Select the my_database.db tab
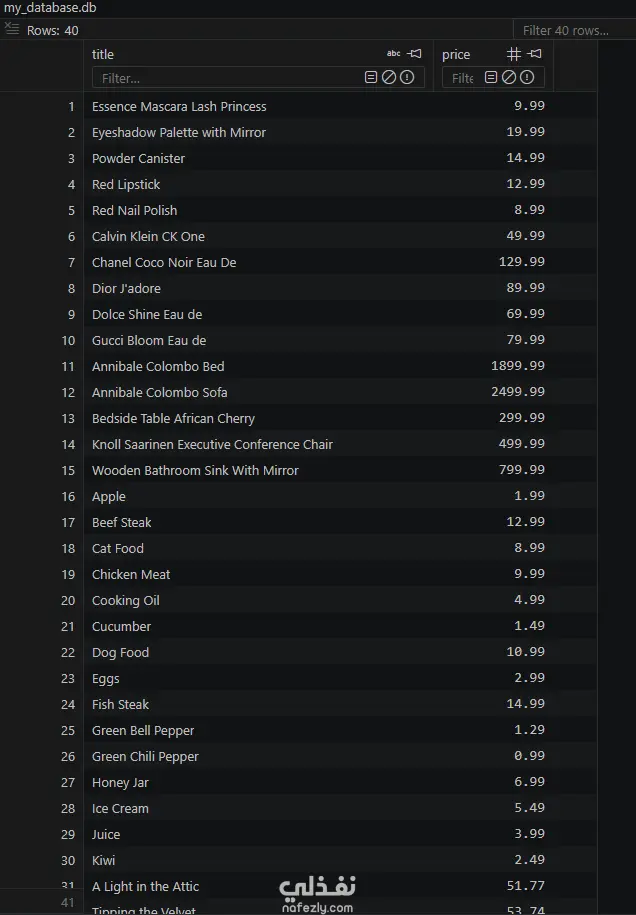The width and height of the screenshot is (636, 915). click(x=50, y=8)
